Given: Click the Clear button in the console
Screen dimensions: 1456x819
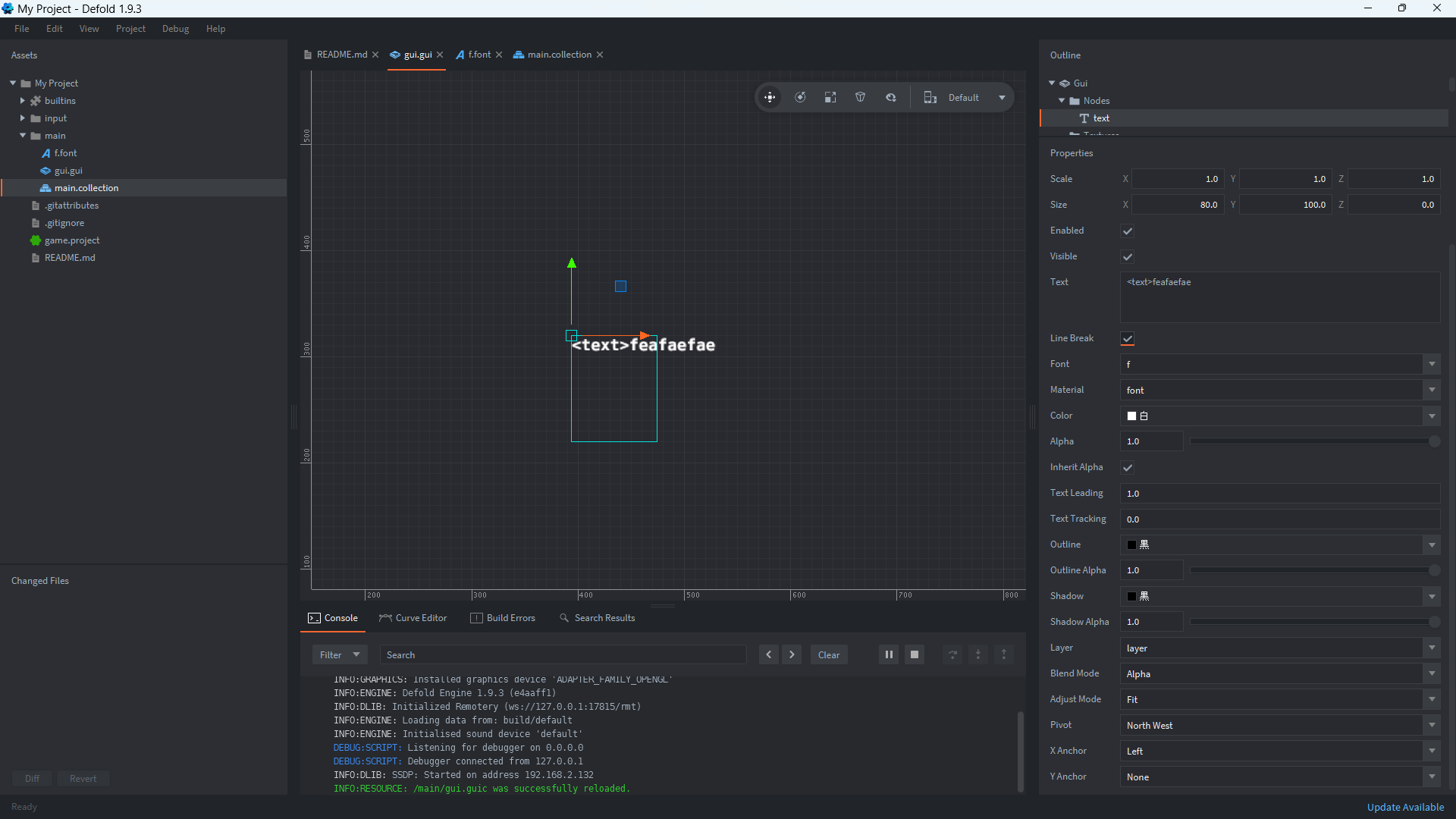Looking at the screenshot, I should pyautogui.click(x=828, y=654).
